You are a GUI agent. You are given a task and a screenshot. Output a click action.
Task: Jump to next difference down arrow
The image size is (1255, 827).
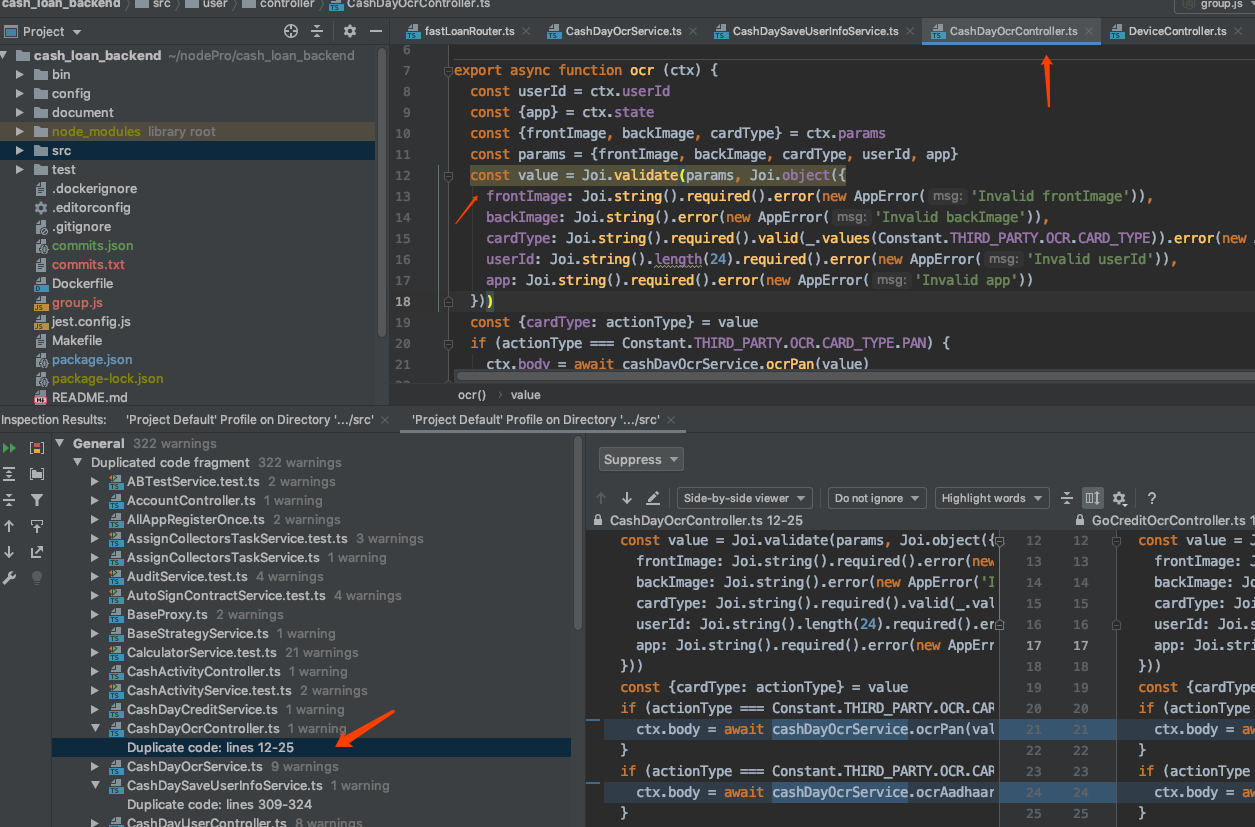coord(627,498)
